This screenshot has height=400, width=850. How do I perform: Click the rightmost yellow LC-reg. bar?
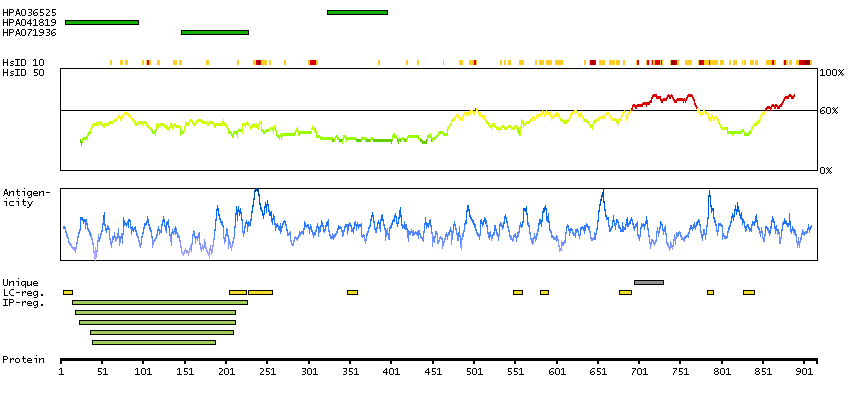click(748, 292)
